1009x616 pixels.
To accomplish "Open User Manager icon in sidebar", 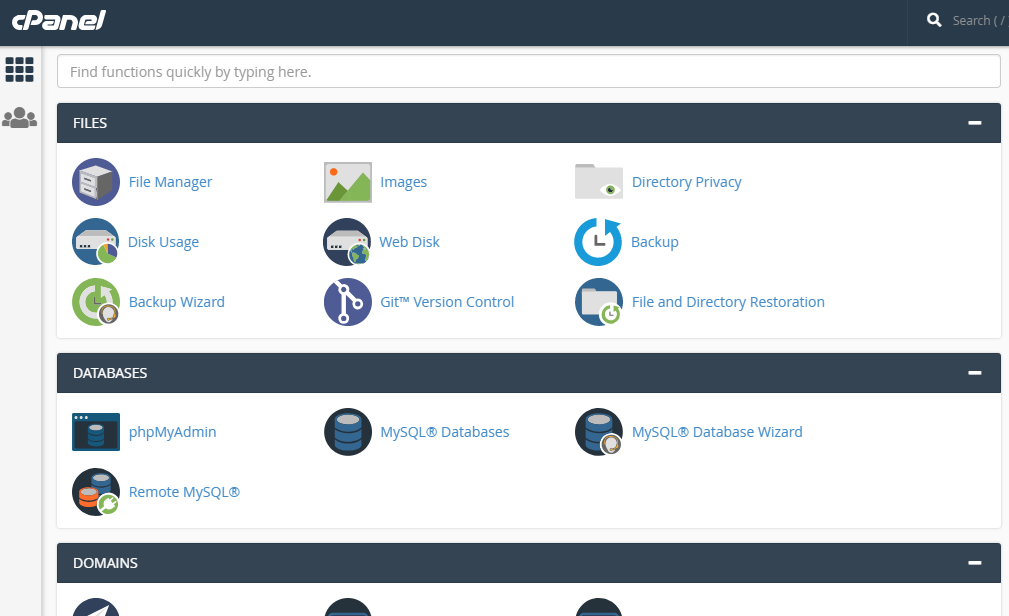I will (20, 118).
